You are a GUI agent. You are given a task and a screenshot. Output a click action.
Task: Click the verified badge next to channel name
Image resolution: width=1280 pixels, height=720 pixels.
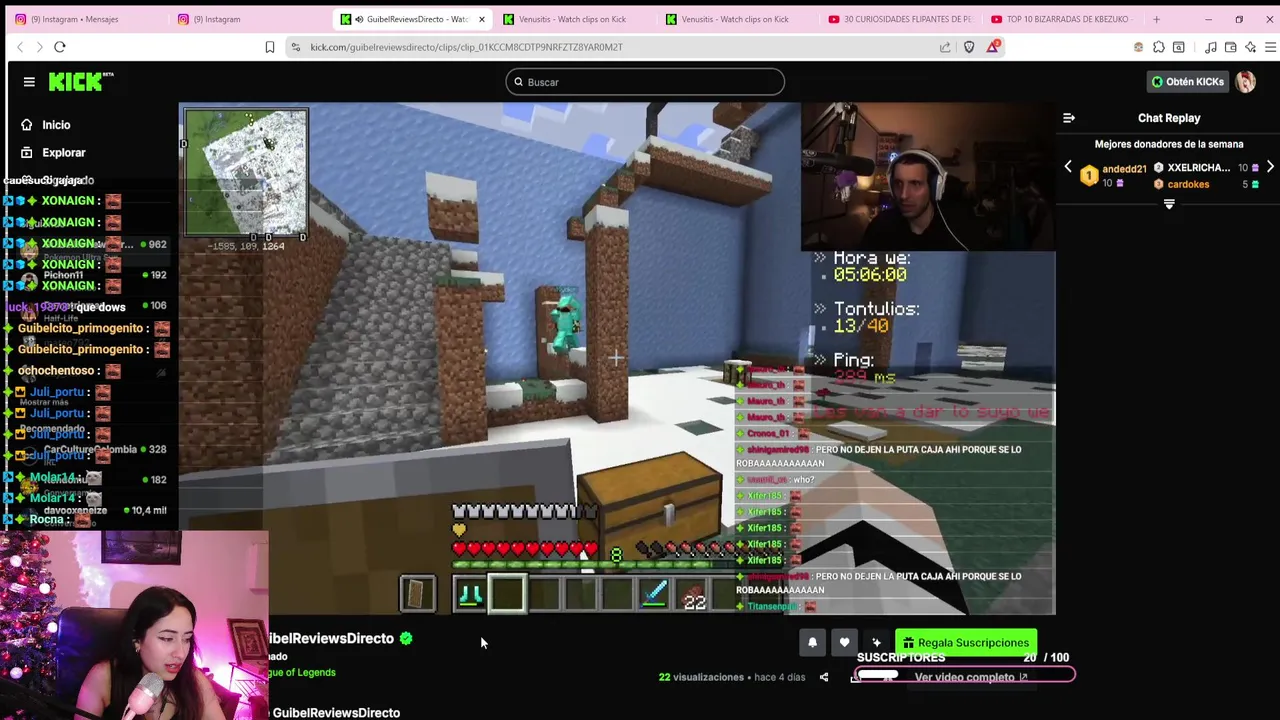coord(406,638)
